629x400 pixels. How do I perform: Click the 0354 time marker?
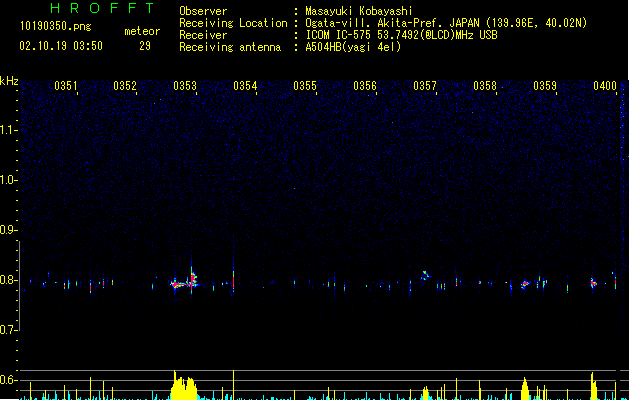245,86
